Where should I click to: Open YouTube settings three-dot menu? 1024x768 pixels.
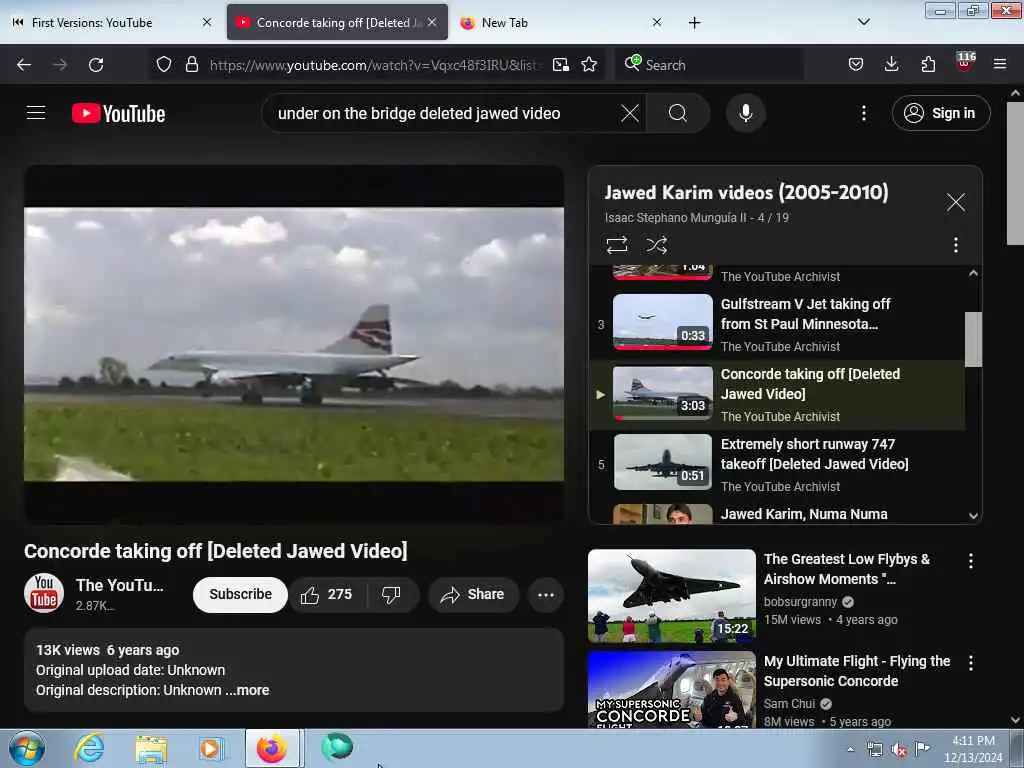(863, 114)
